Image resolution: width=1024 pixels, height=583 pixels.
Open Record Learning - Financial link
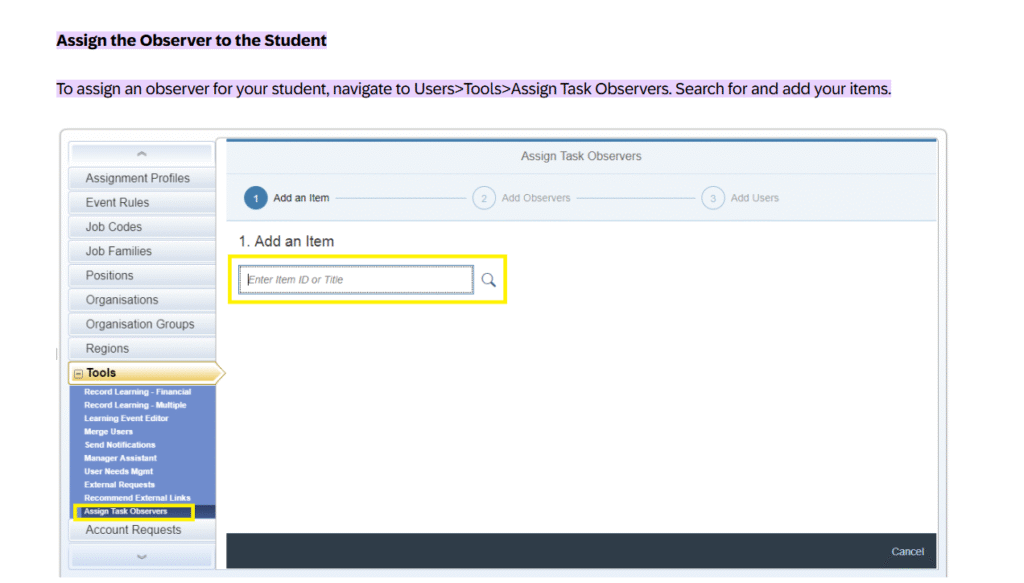point(137,392)
